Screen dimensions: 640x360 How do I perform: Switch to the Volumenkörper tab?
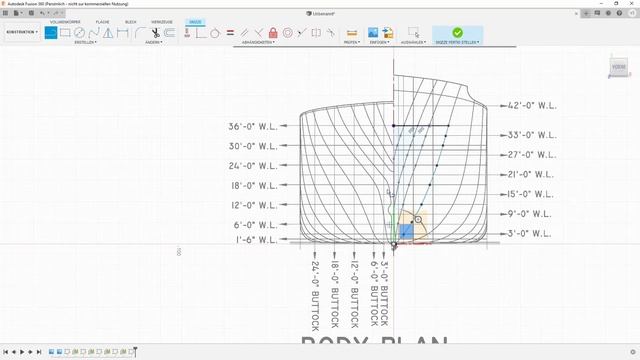click(x=65, y=22)
